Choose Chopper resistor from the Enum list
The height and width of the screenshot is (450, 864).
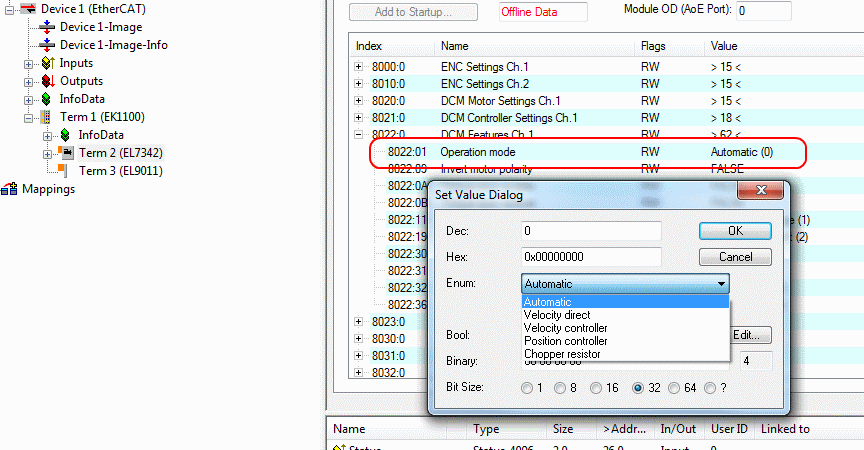[x=625, y=354]
